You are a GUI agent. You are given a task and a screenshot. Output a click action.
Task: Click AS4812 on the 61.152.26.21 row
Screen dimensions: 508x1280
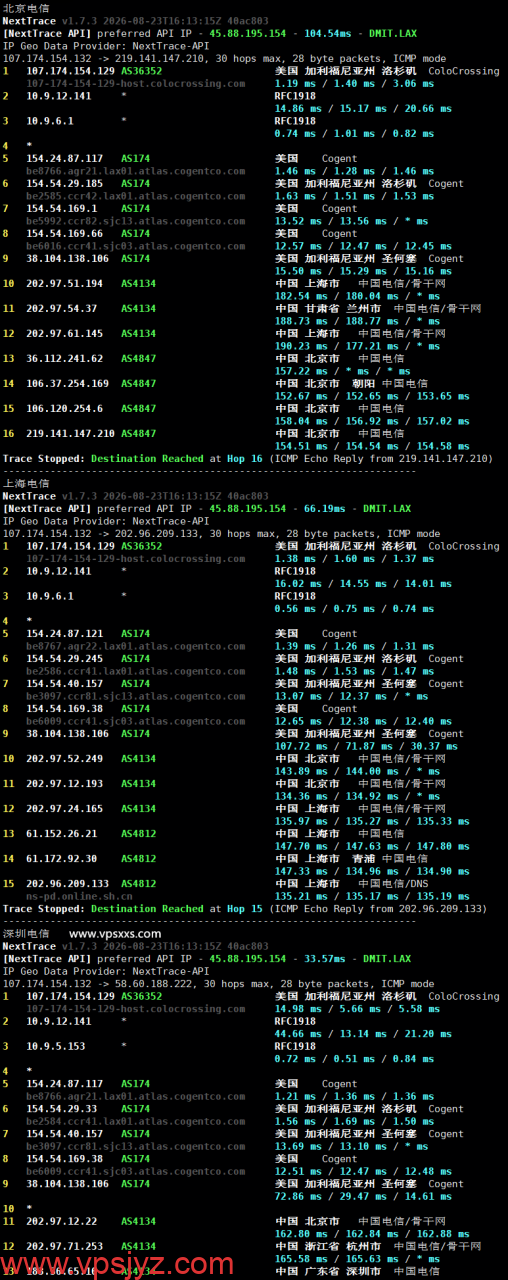point(138,833)
